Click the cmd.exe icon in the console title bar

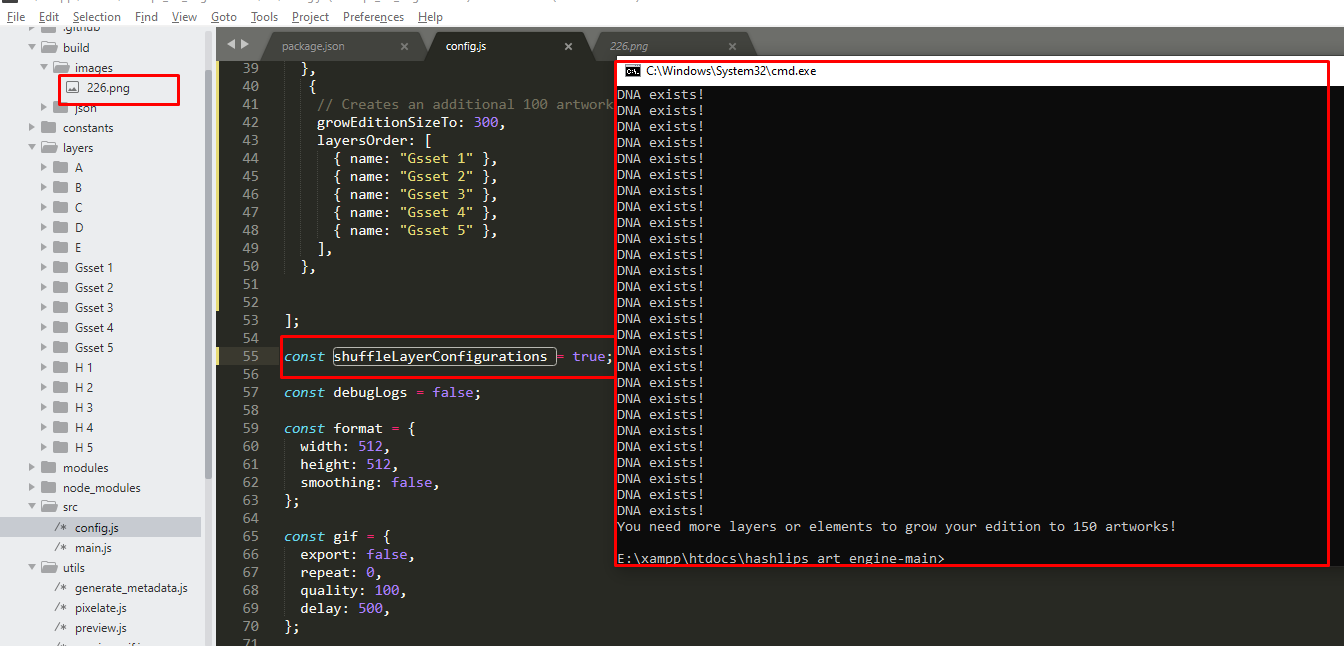click(631, 70)
